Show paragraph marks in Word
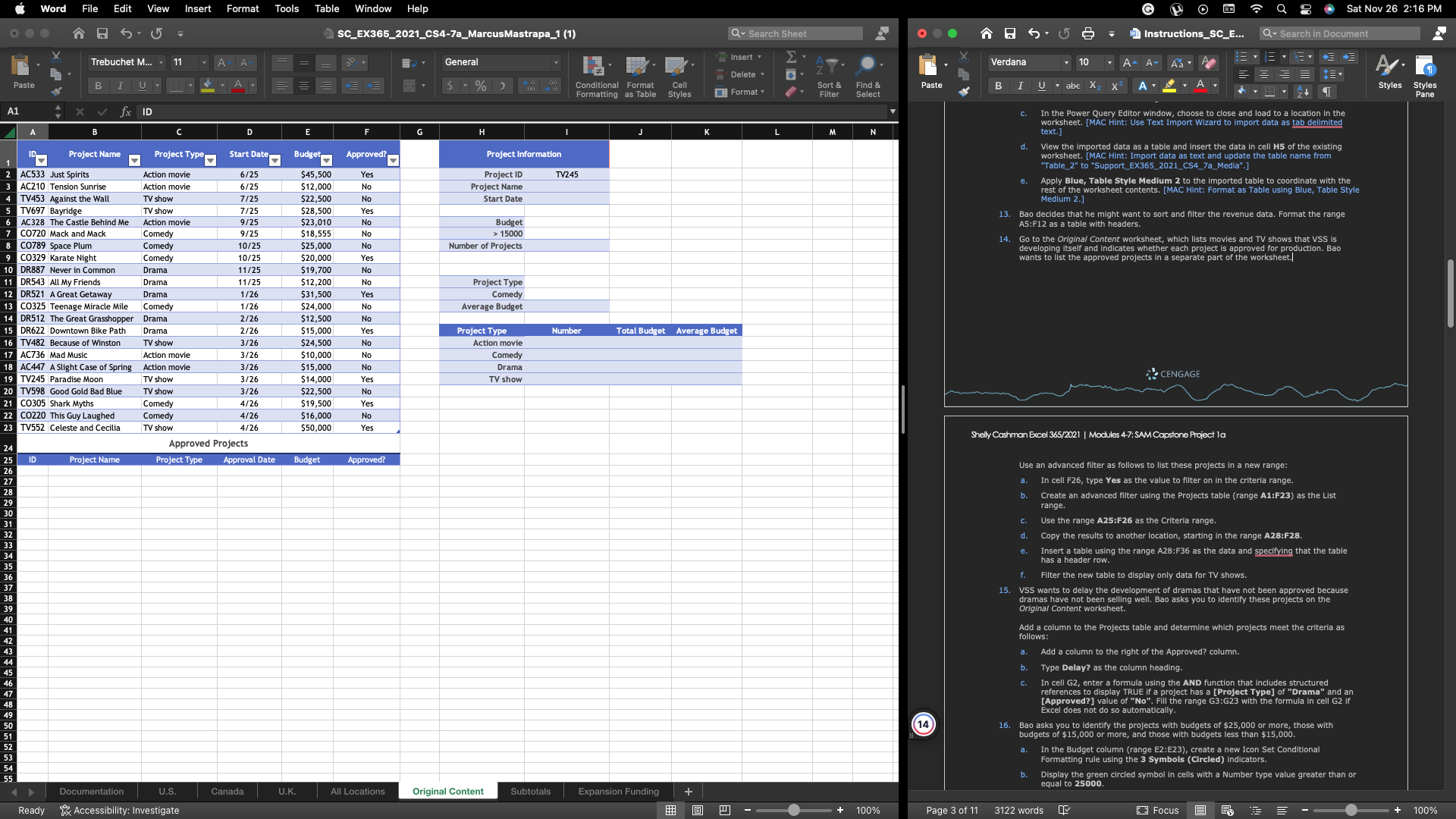Image resolution: width=1456 pixels, height=819 pixels. pos(1328,91)
